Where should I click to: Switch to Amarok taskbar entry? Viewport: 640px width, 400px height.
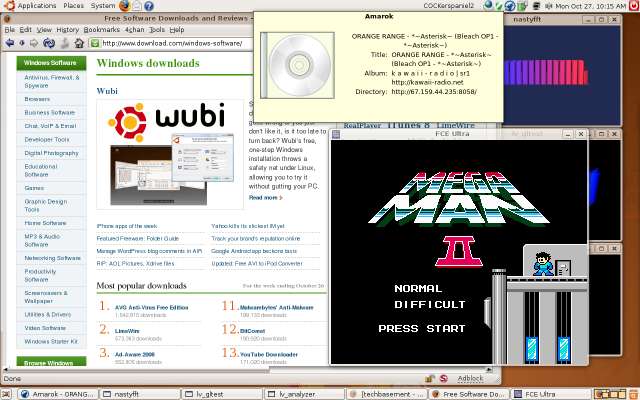click(58, 394)
